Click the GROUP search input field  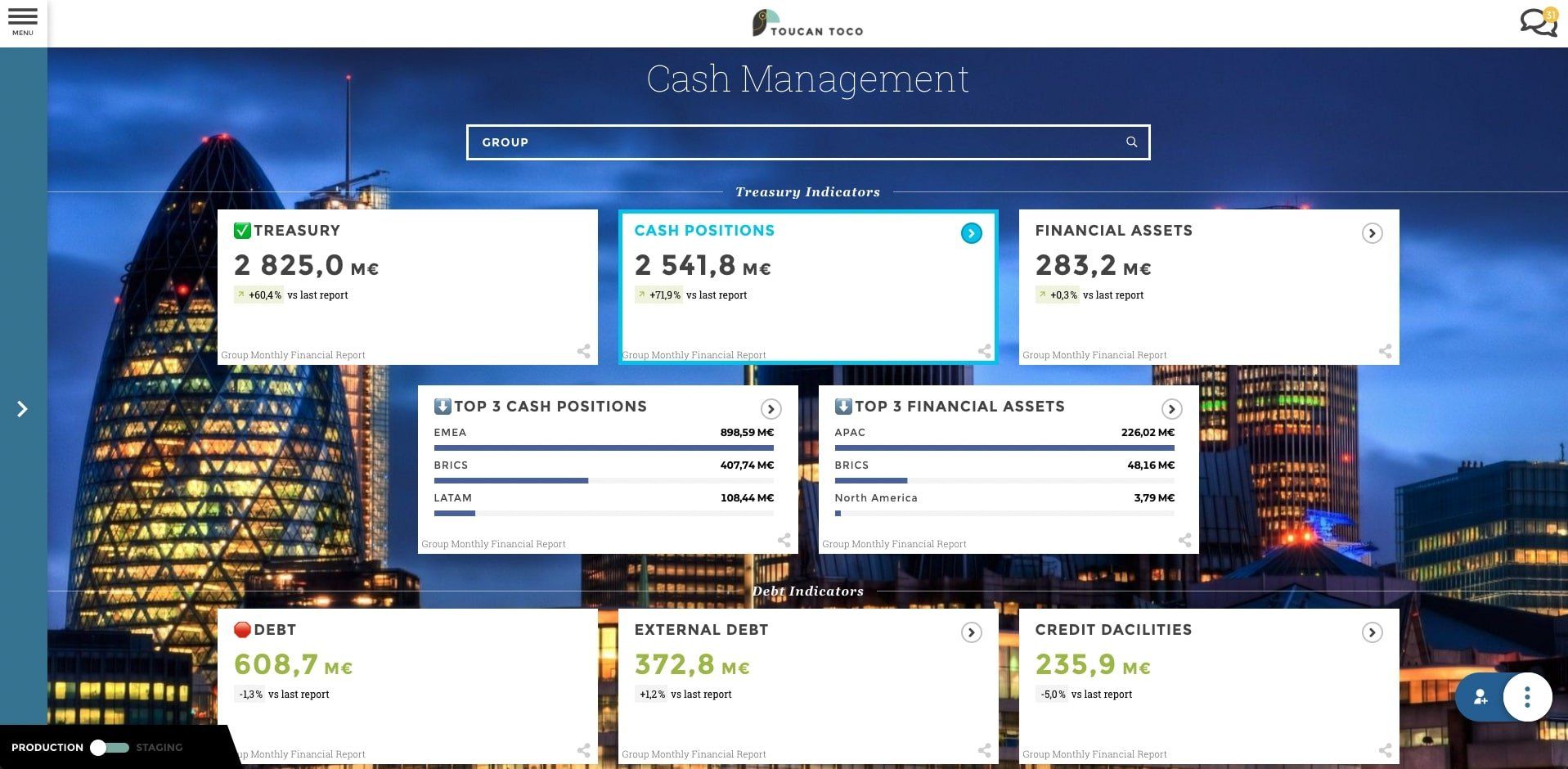click(793, 142)
